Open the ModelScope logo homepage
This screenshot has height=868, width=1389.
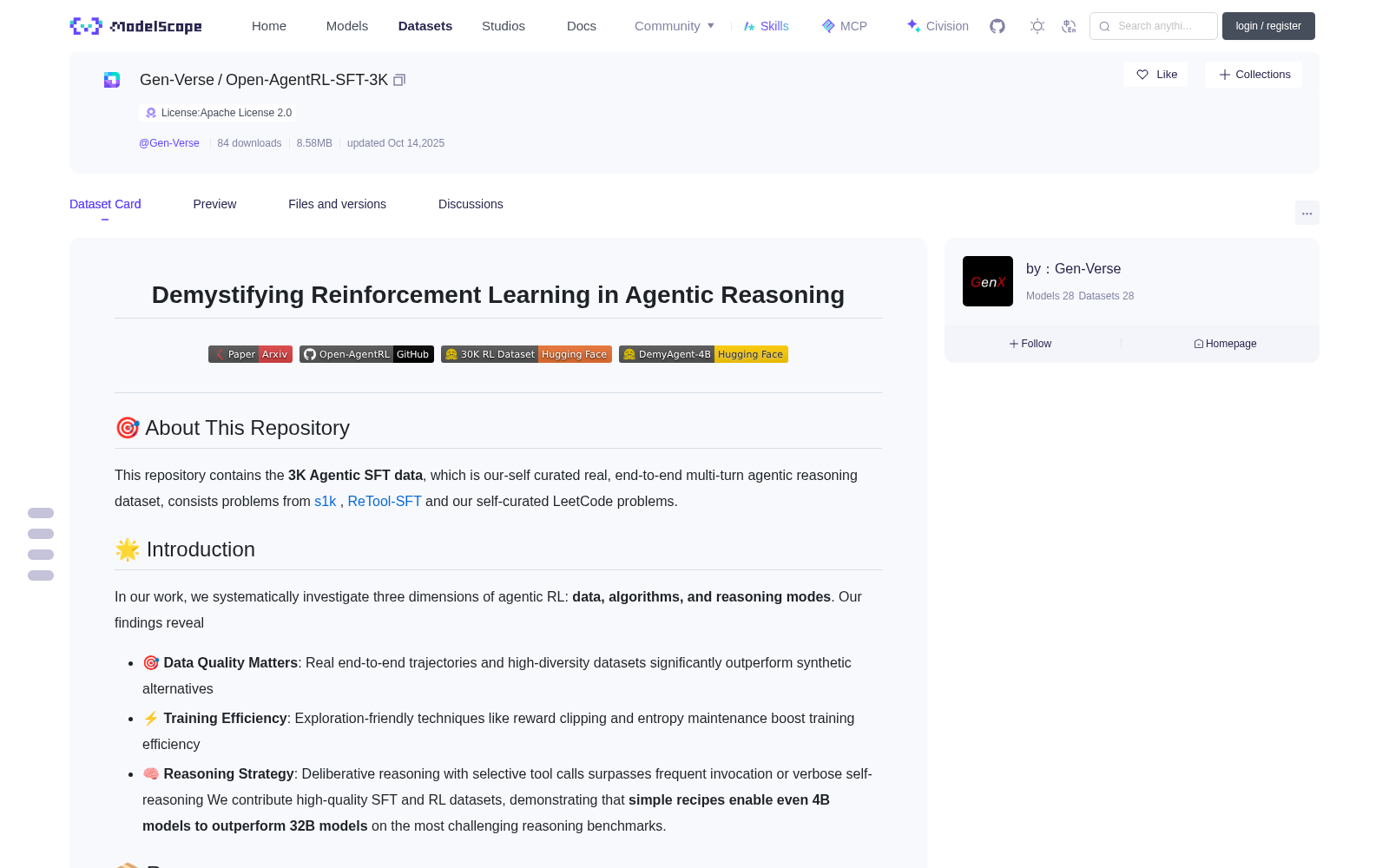tap(135, 26)
